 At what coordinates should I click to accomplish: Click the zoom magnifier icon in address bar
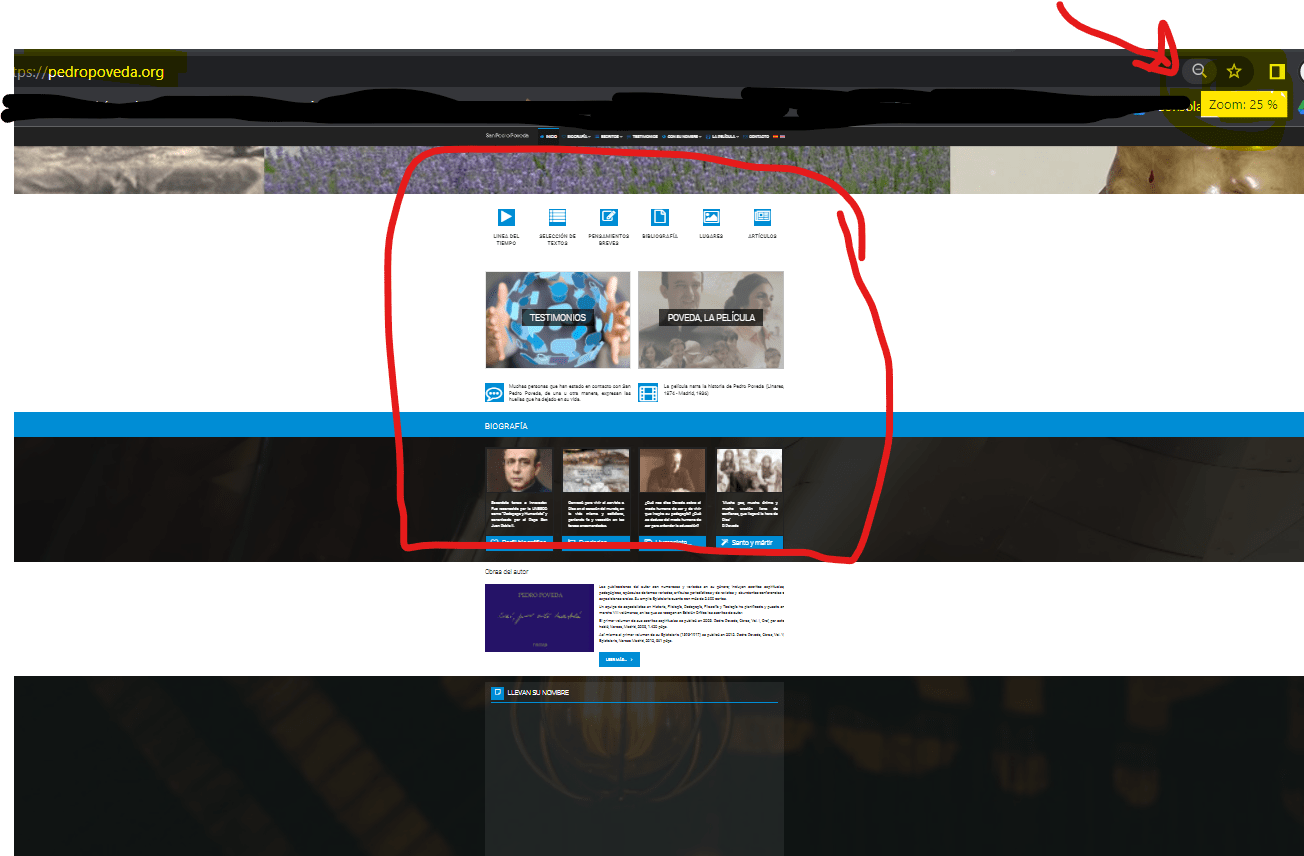pyautogui.click(x=1198, y=71)
